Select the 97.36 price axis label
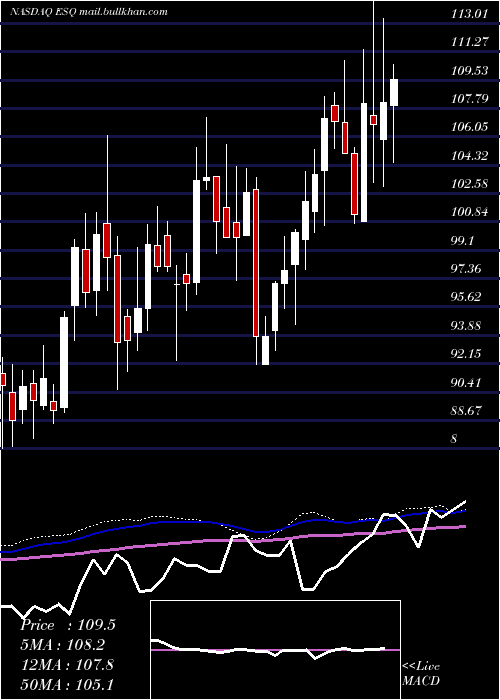Viewport: 500px width, 700px height. tap(467, 269)
